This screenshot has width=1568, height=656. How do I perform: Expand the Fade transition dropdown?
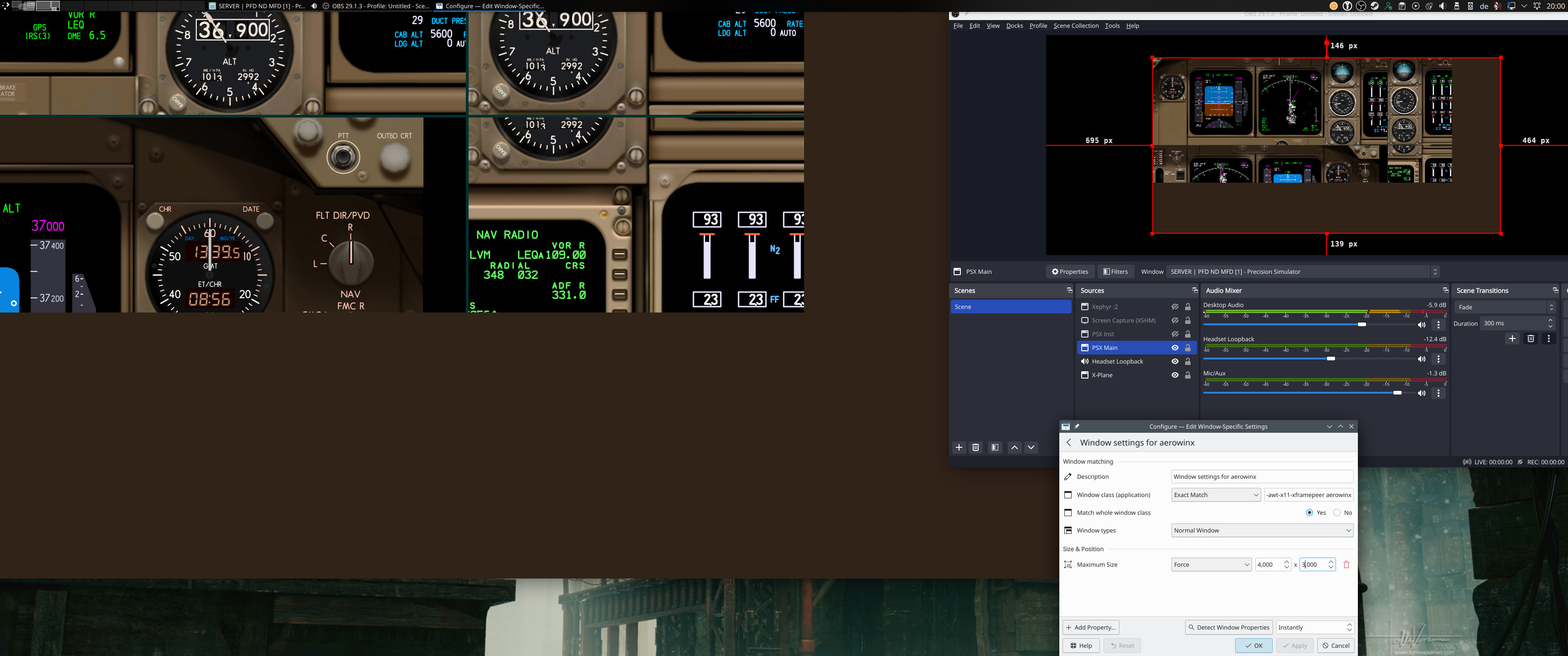1504,307
